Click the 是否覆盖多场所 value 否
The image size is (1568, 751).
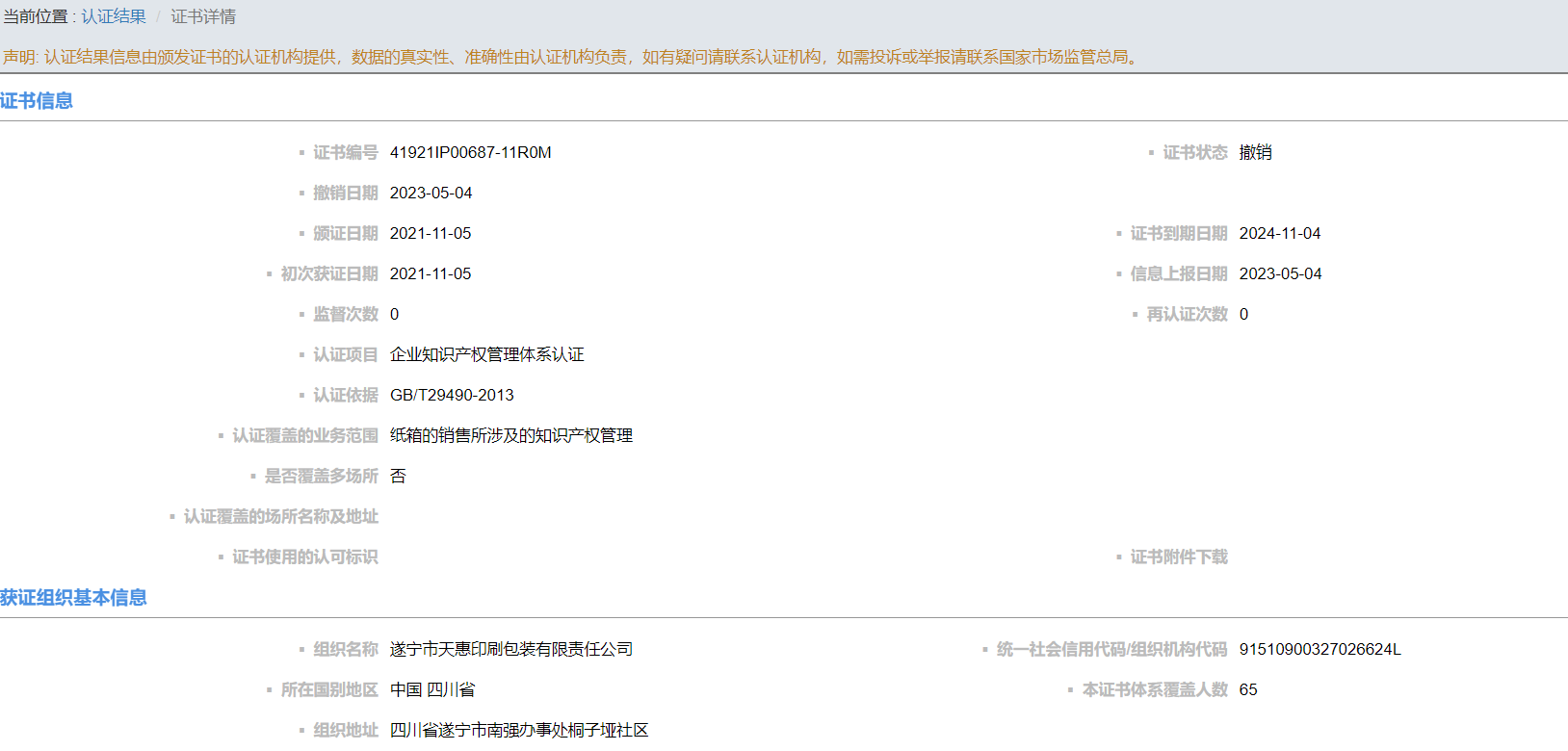399,476
